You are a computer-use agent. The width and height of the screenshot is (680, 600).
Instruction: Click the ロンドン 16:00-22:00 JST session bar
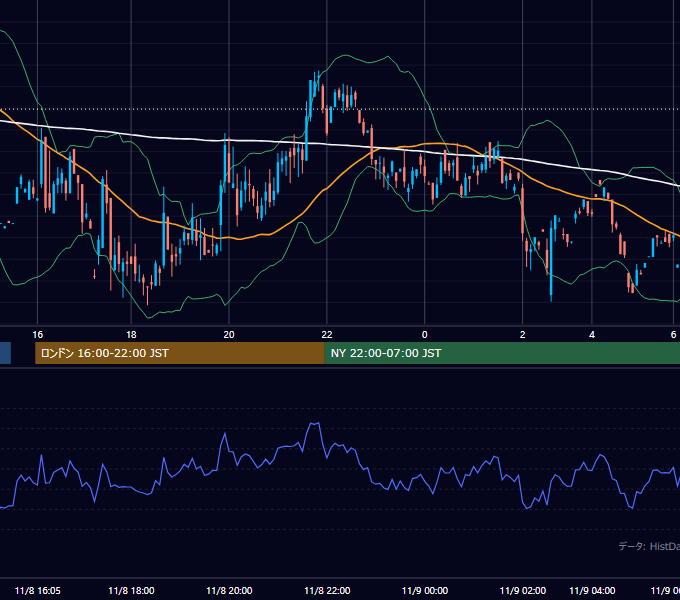(x=180, y=353)
